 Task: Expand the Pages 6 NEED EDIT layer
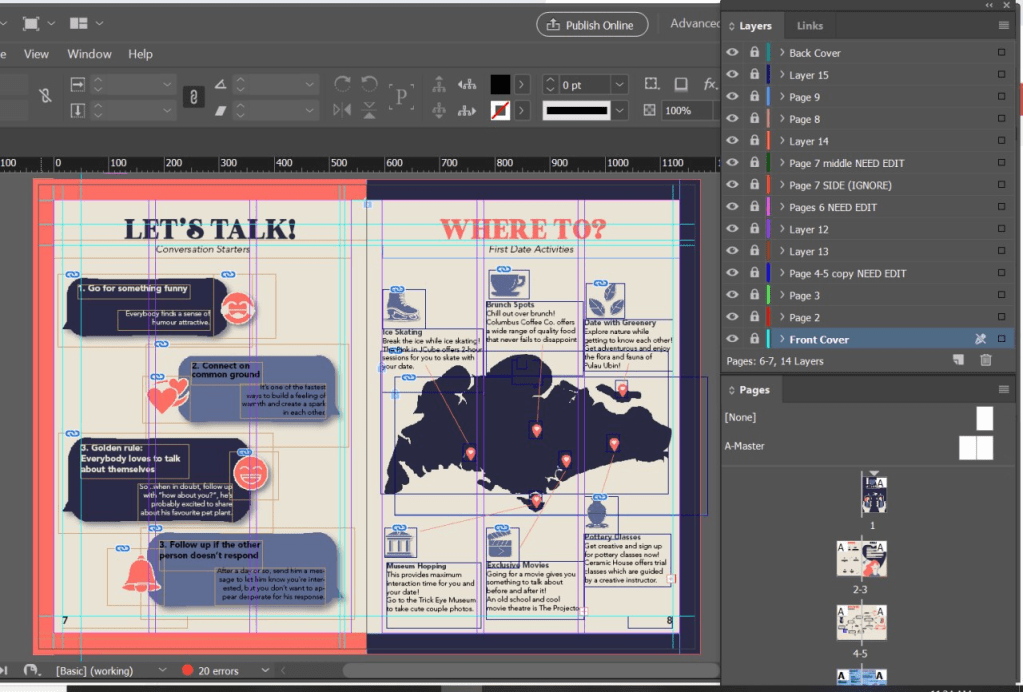pos(782,207)
